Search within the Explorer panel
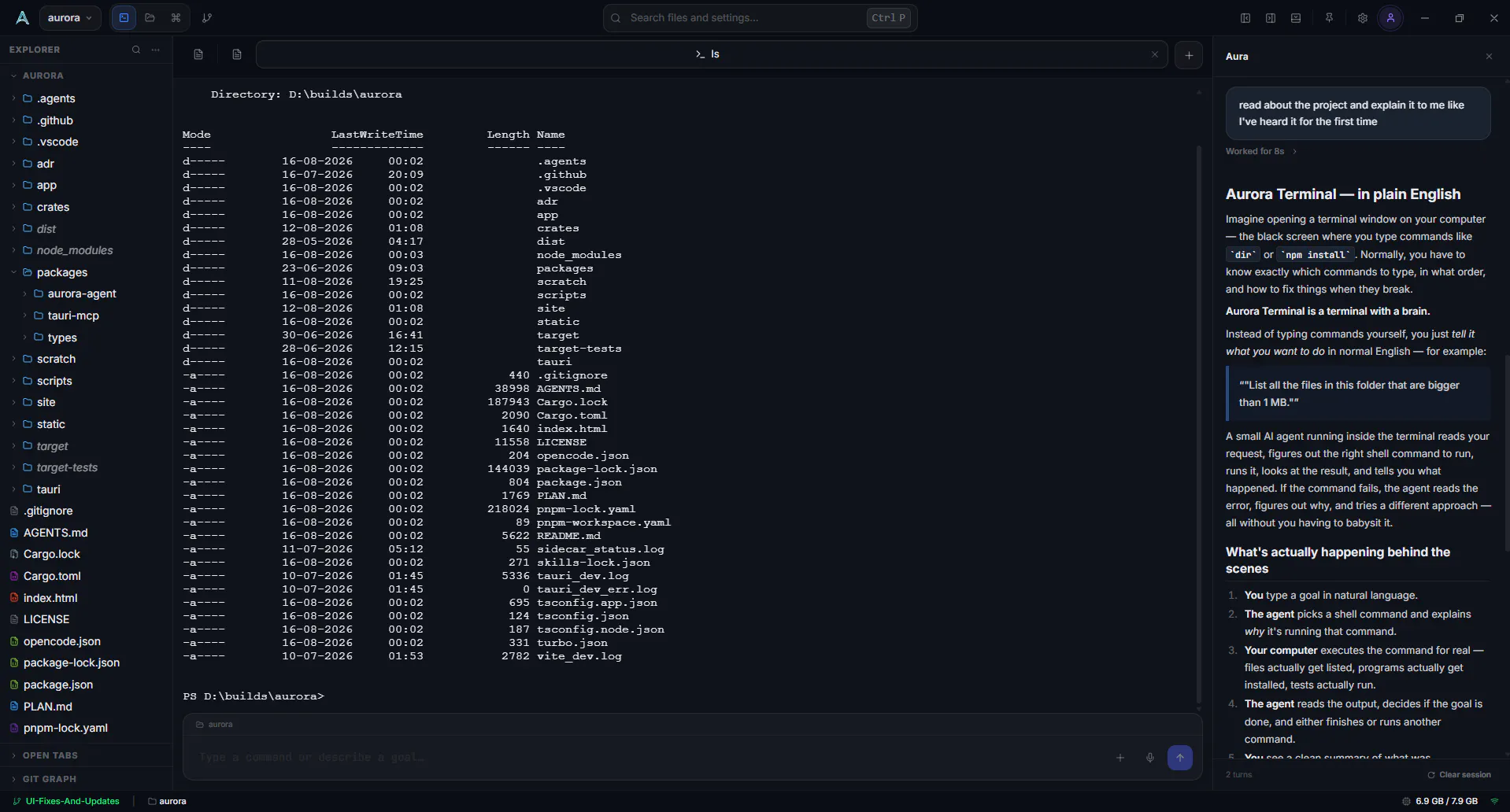 point(136,50)
